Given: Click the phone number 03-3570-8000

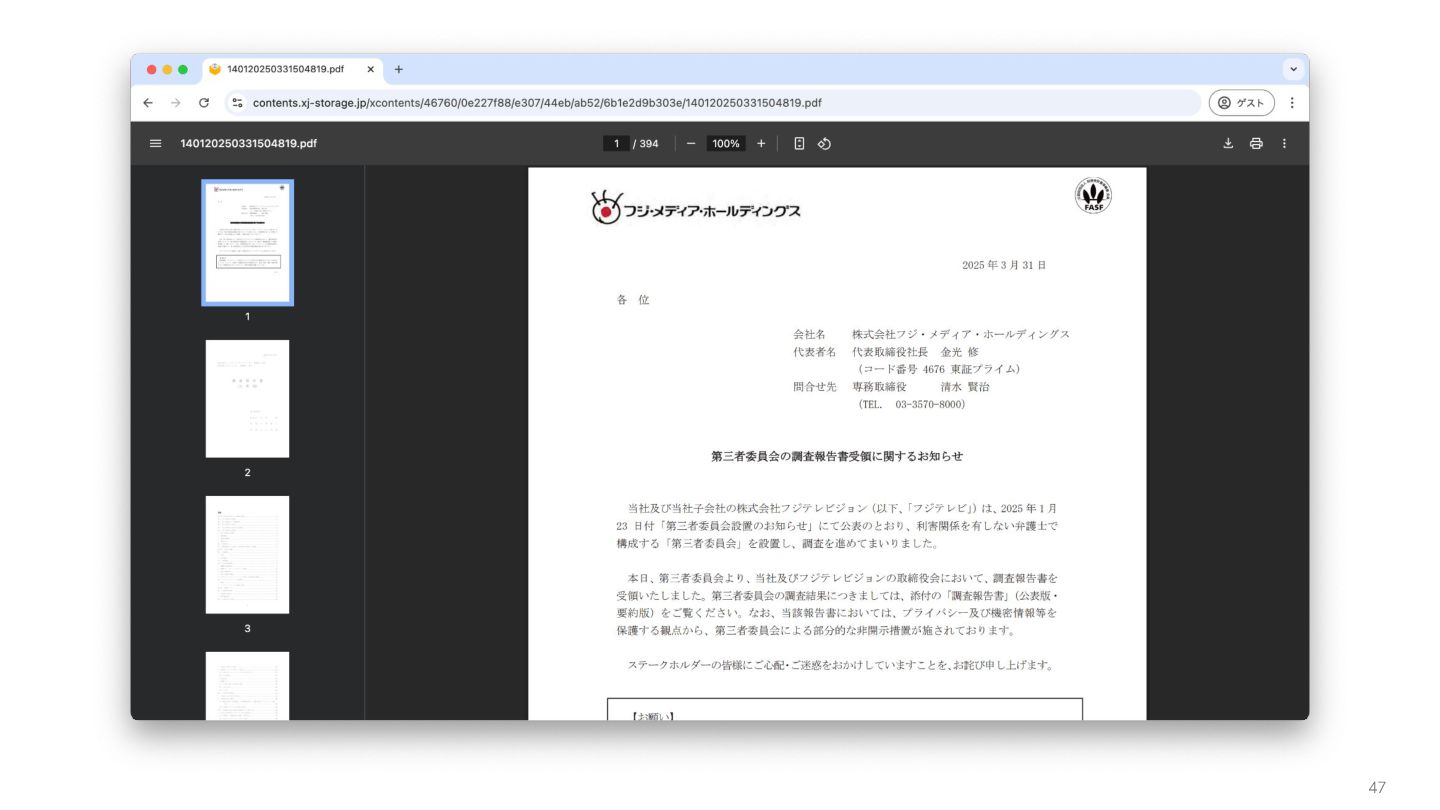Looking at the screenshot, I should pyautogui.click(x=930, y=404).
